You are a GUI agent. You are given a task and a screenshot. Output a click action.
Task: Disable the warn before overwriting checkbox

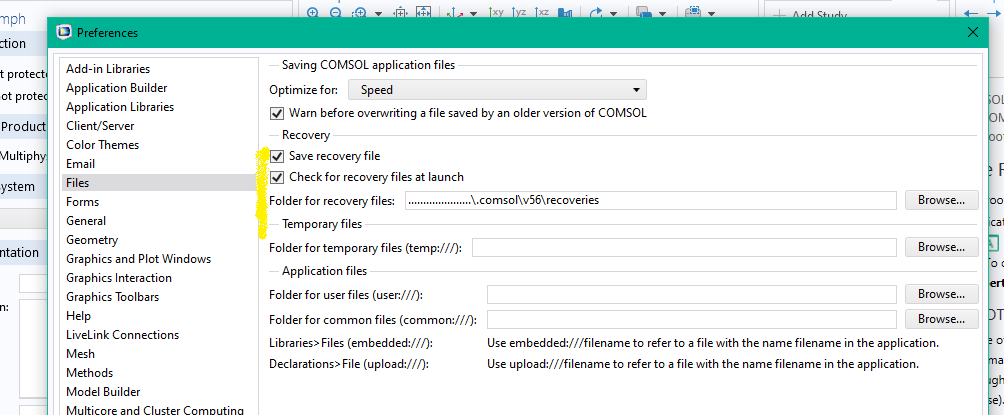(x=278, y=113)
